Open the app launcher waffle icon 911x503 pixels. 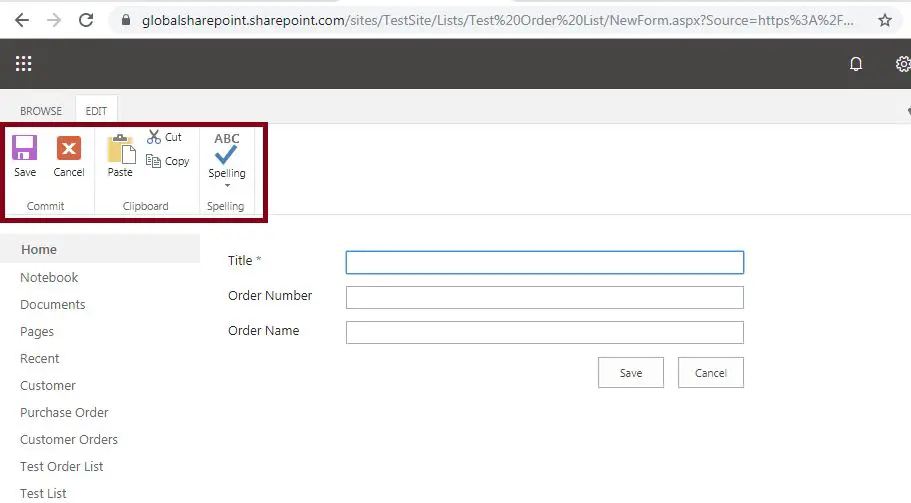point(24,63)
